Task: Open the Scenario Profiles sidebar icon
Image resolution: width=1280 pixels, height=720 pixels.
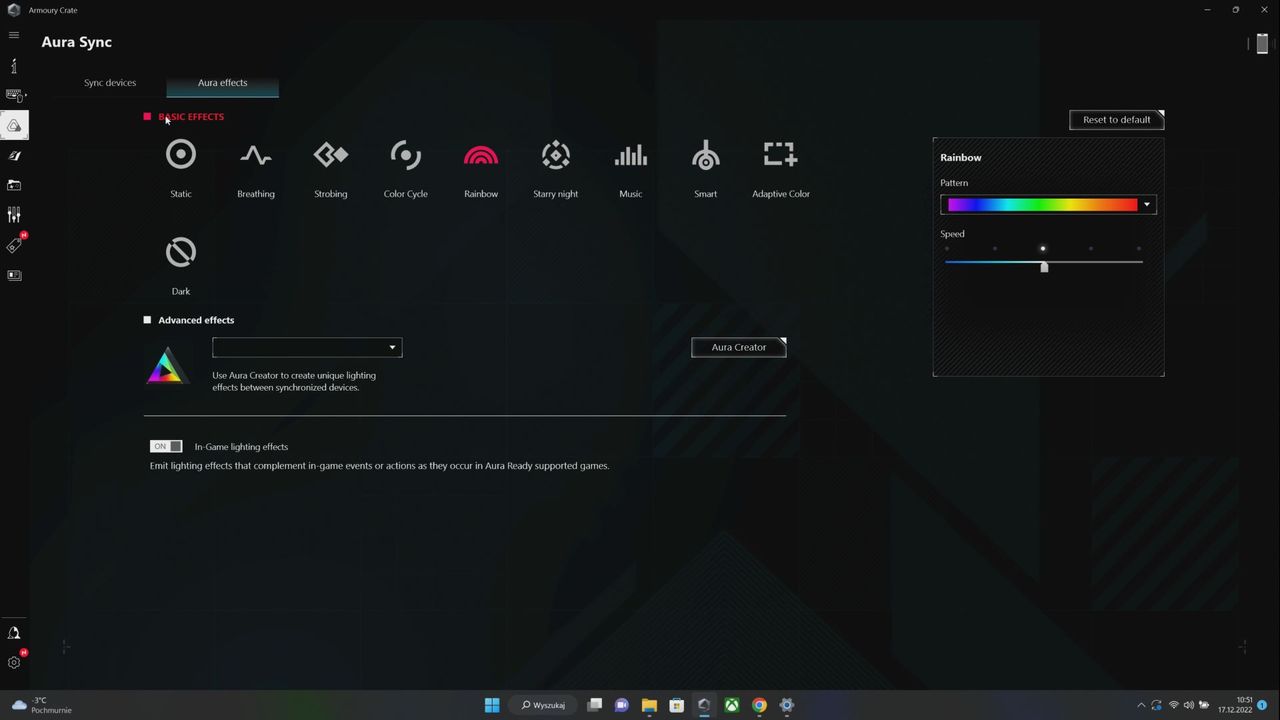Action: click(14, 155)
